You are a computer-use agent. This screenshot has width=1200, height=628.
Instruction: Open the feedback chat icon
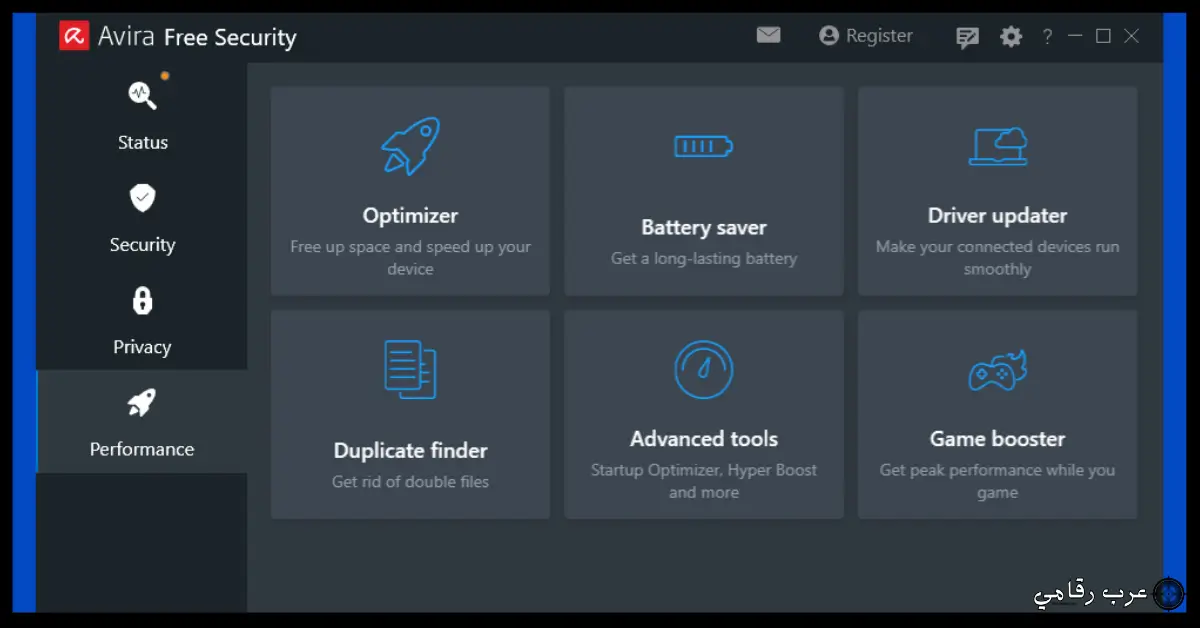(x=967, y=37)
